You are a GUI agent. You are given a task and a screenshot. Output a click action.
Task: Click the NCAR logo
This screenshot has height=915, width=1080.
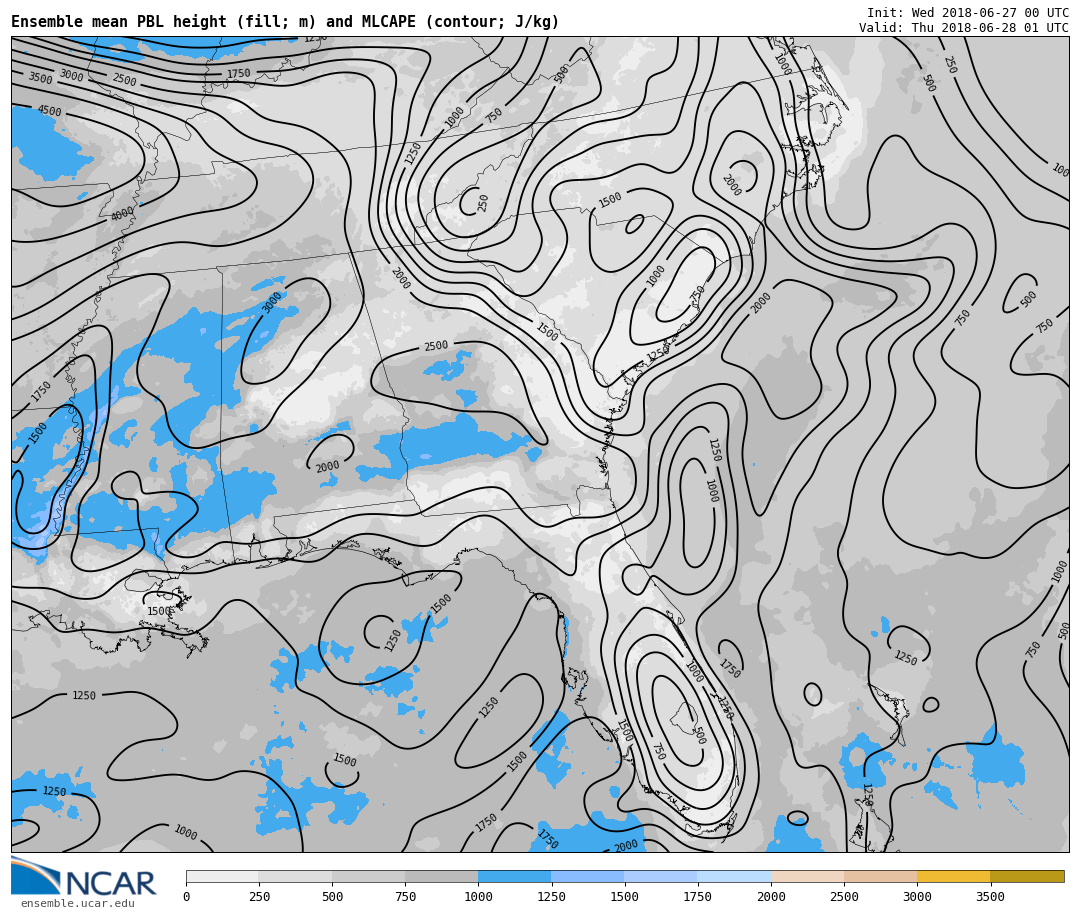84,876
